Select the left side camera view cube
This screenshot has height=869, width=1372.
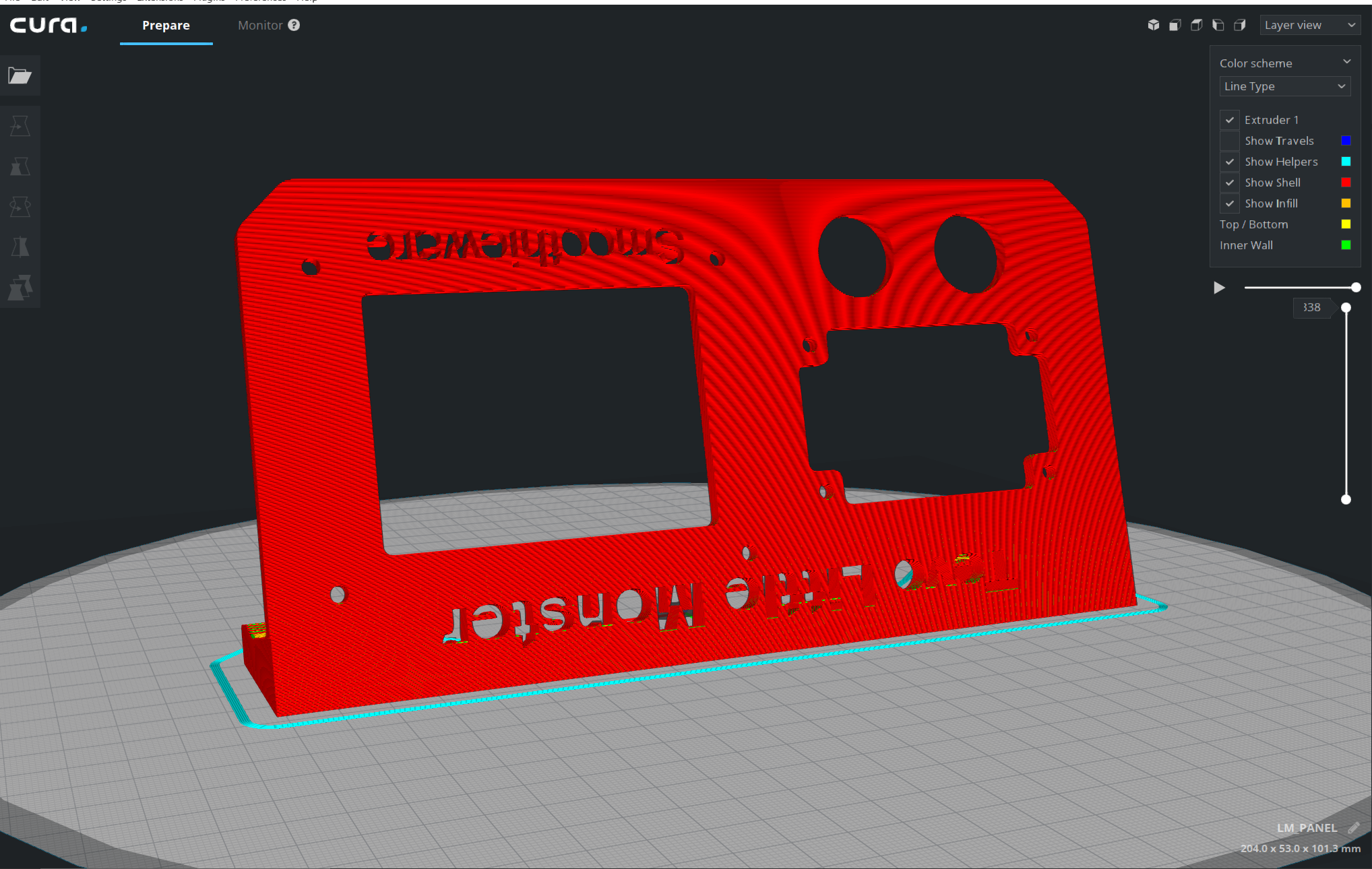click(x=1218, y=25)
